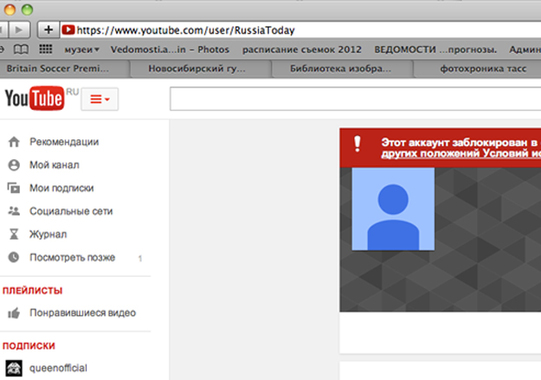Click the thumbs-up icon for Понравившиеся видео
Image resolution: width=541 pixels, height=380 pixels.
14,313
